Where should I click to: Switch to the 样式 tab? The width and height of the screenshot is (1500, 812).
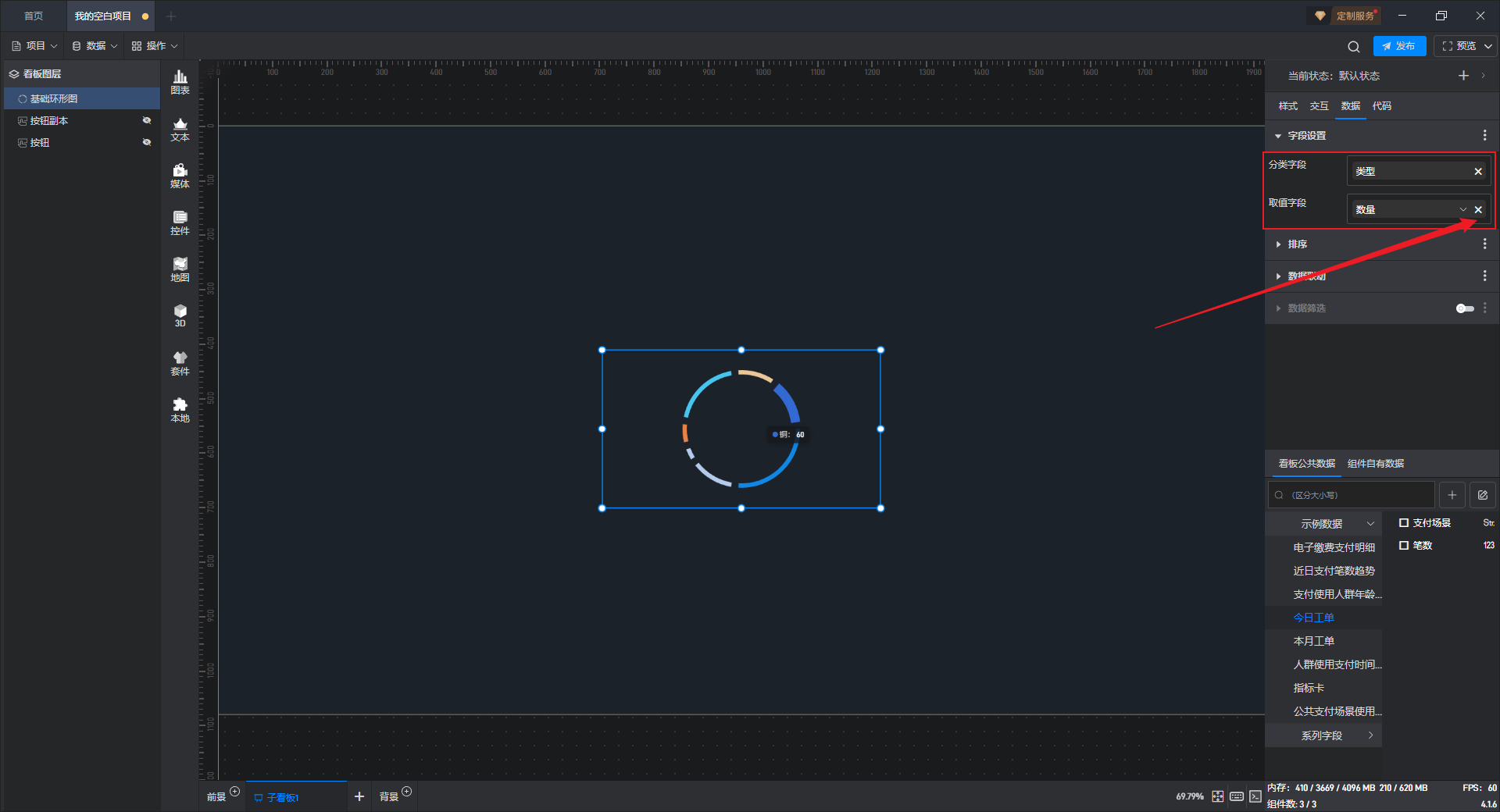click(x=1287, y=106)
